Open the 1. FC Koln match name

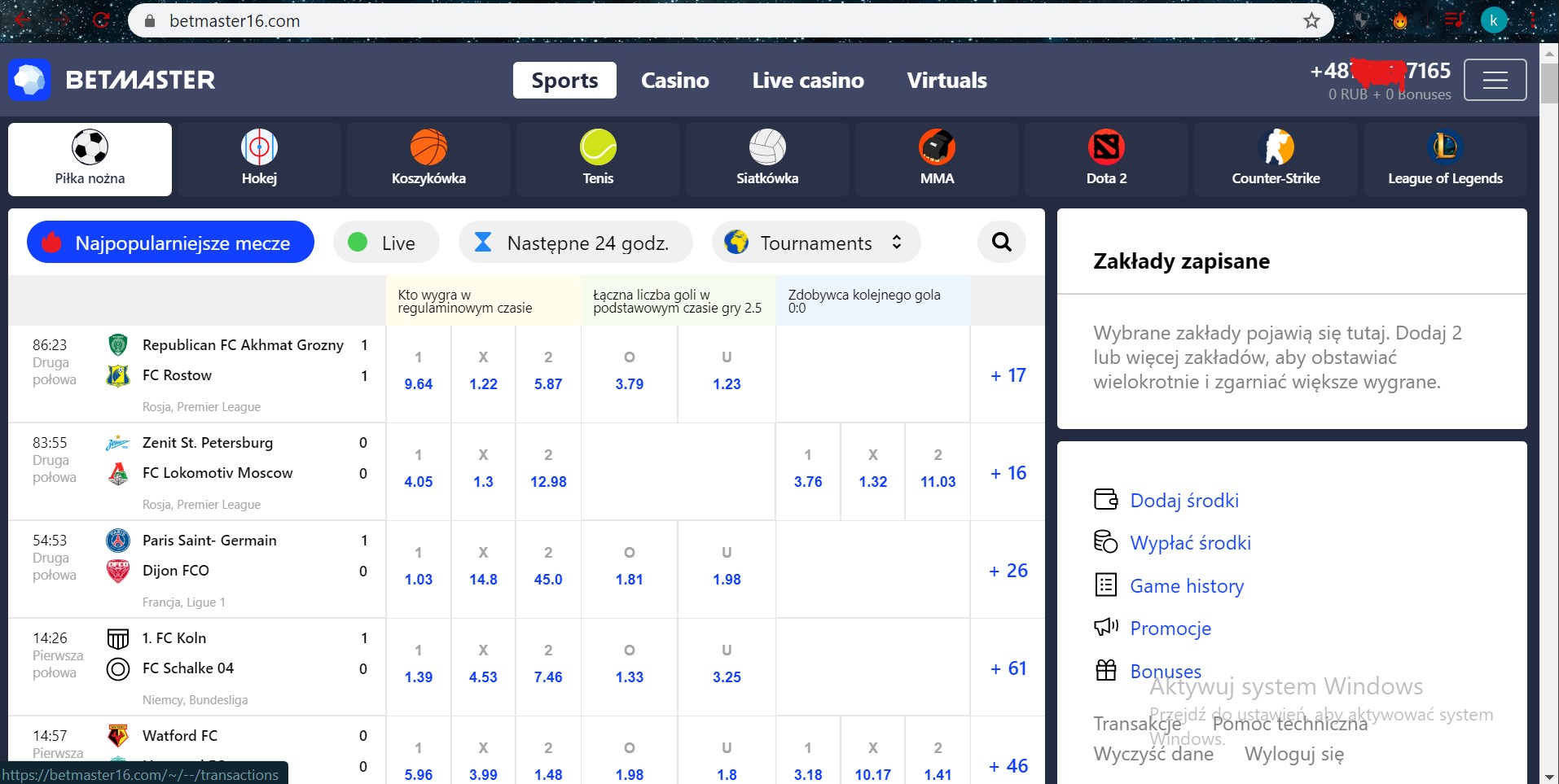(x=174, y=638)
